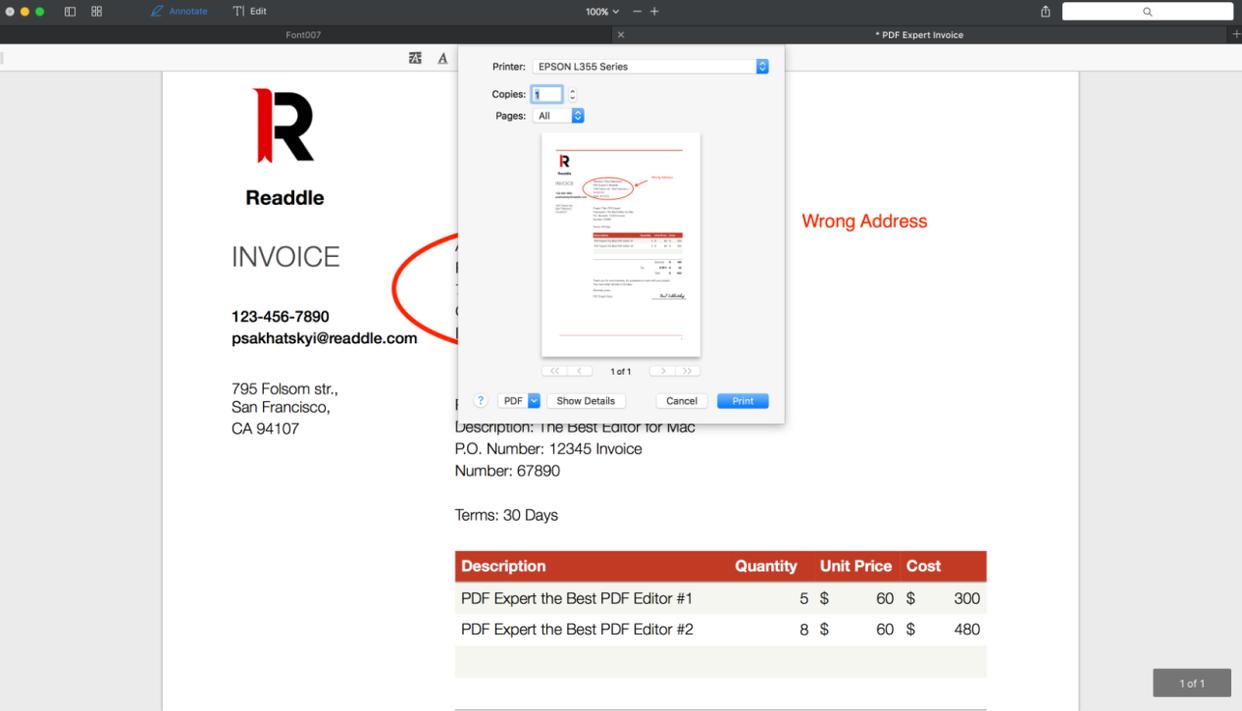Click the zoom in plus icon

655,11
